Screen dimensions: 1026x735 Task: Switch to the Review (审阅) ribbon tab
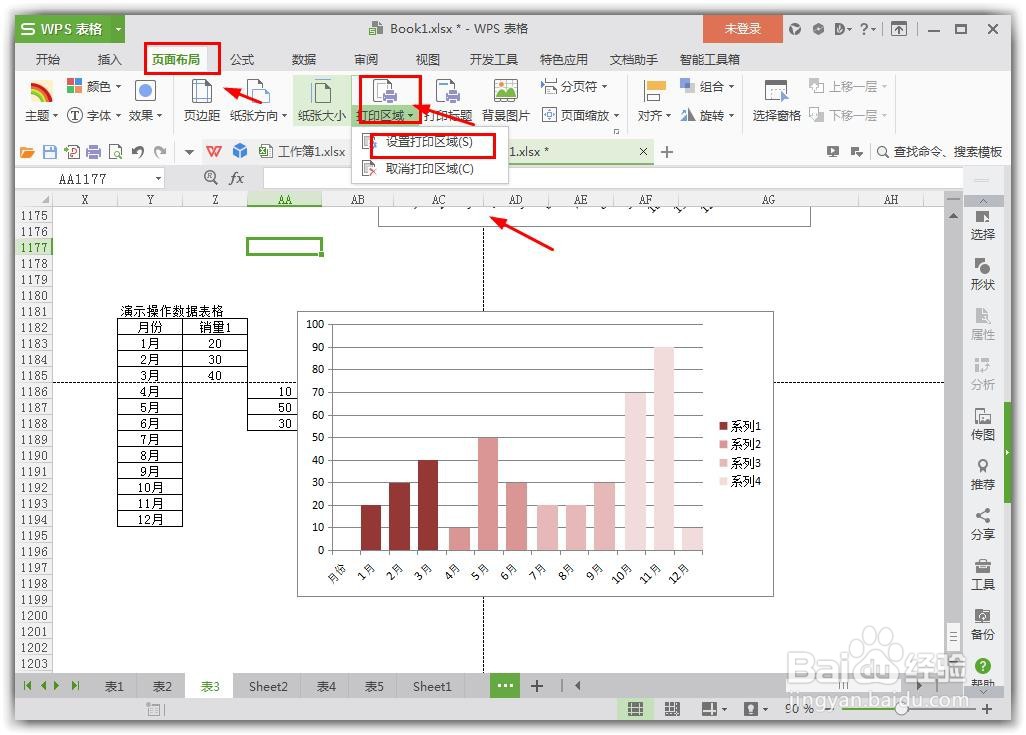[366, 60]
